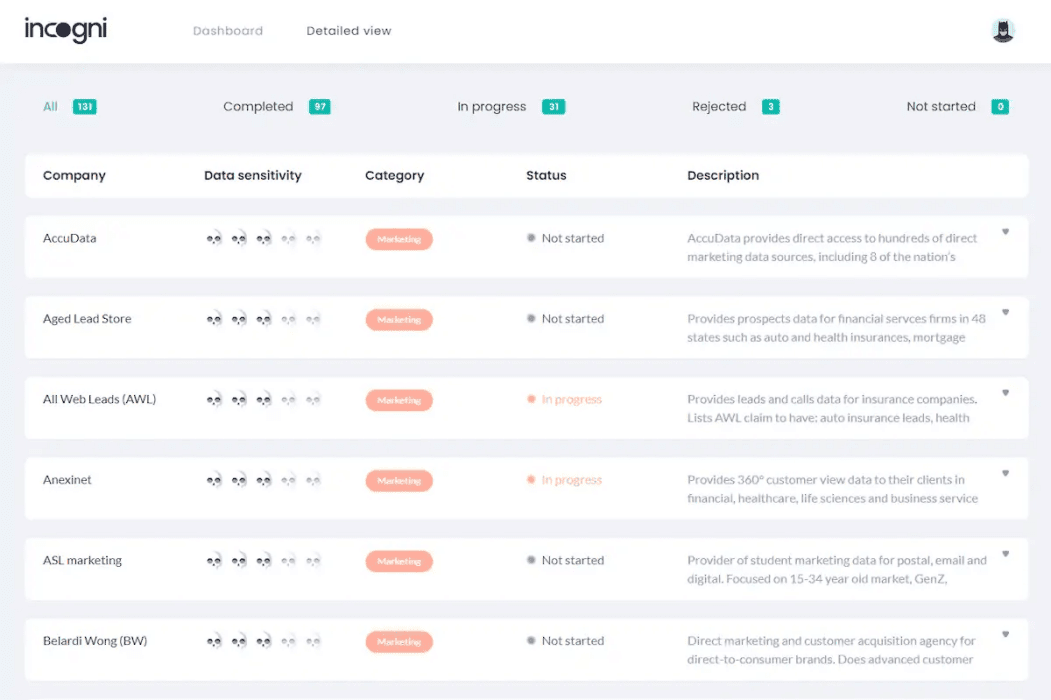
Task: Open the Detailed view tab
Action: coord(349,31)
